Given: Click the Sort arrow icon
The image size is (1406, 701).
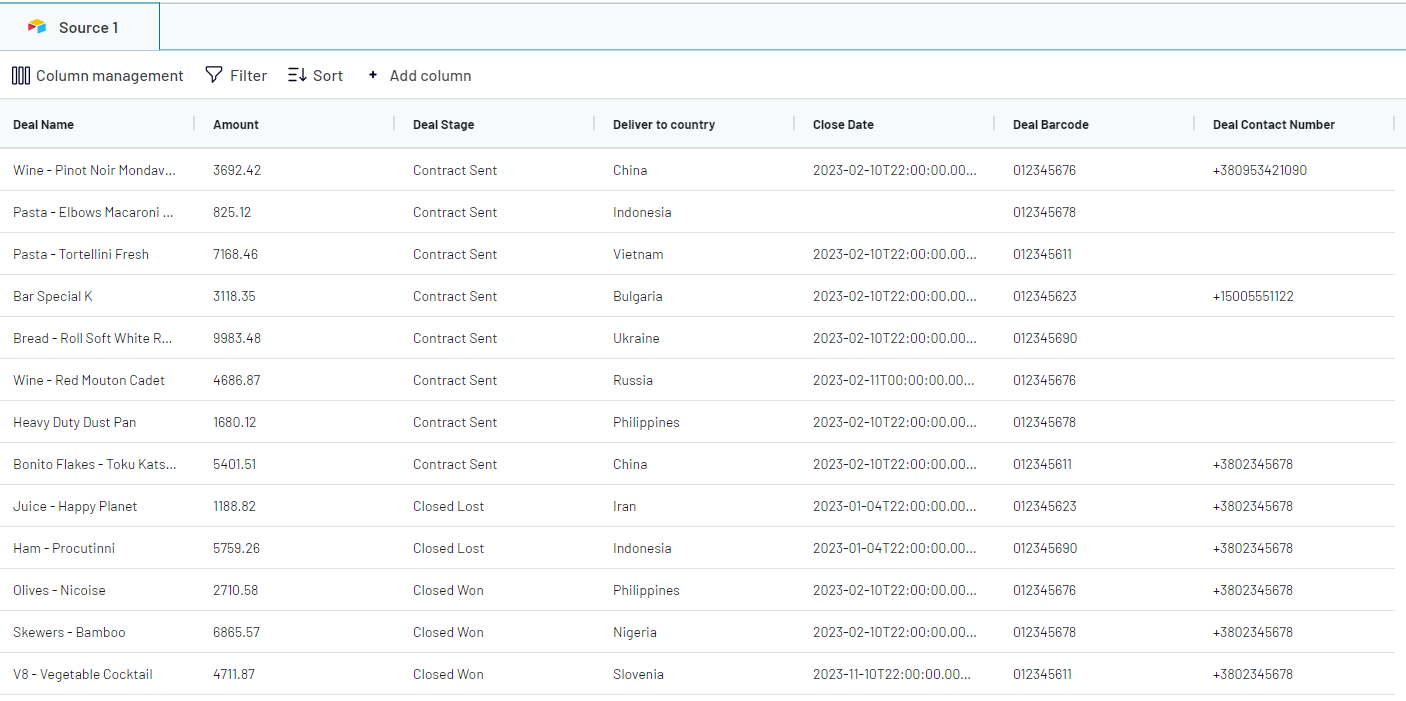Looking at the screenshot, I should pyautogui.click(x=297, y=75).
